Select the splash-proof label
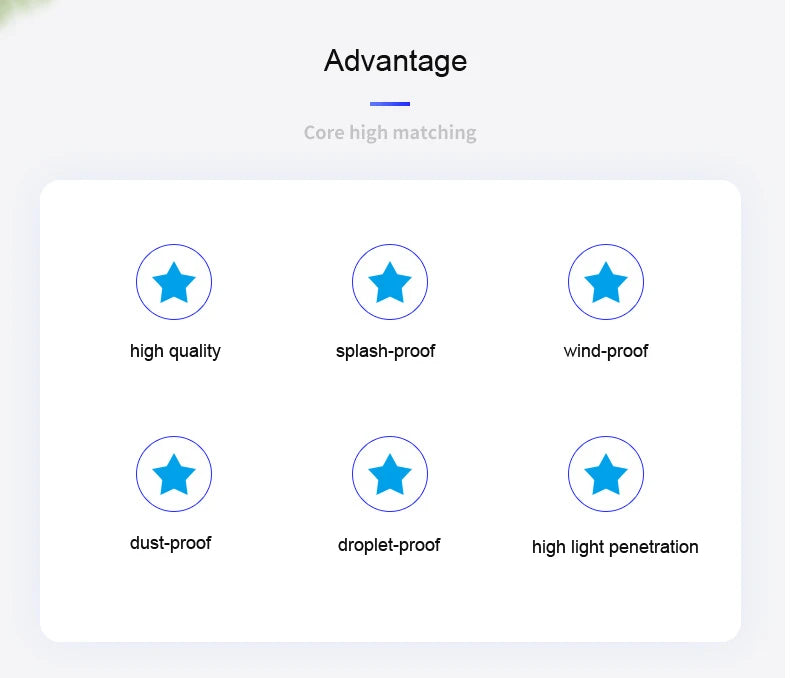The image size is (790, 678). [x=385, y=351]
